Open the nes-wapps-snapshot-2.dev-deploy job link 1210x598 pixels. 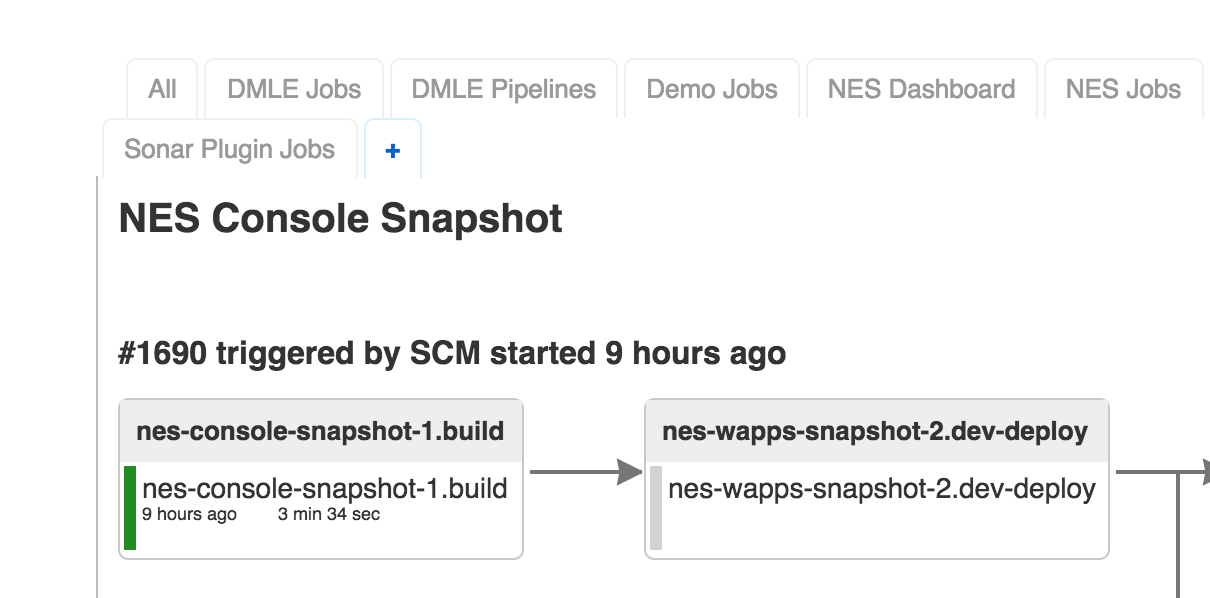pyautogui.click(x=881, y=489)
